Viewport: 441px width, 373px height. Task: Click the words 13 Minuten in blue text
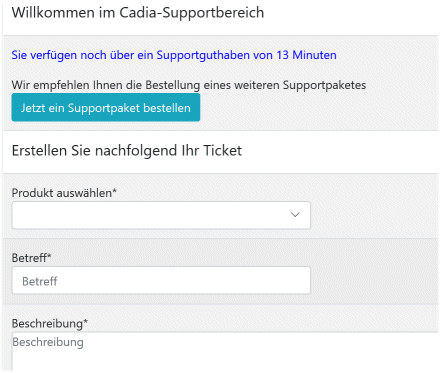306,55
